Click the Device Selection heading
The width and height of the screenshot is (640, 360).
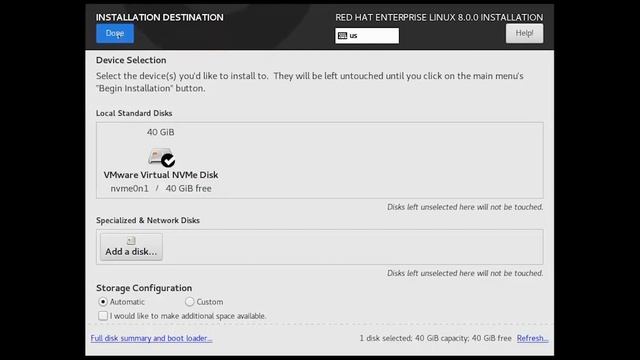pos(131,60)
